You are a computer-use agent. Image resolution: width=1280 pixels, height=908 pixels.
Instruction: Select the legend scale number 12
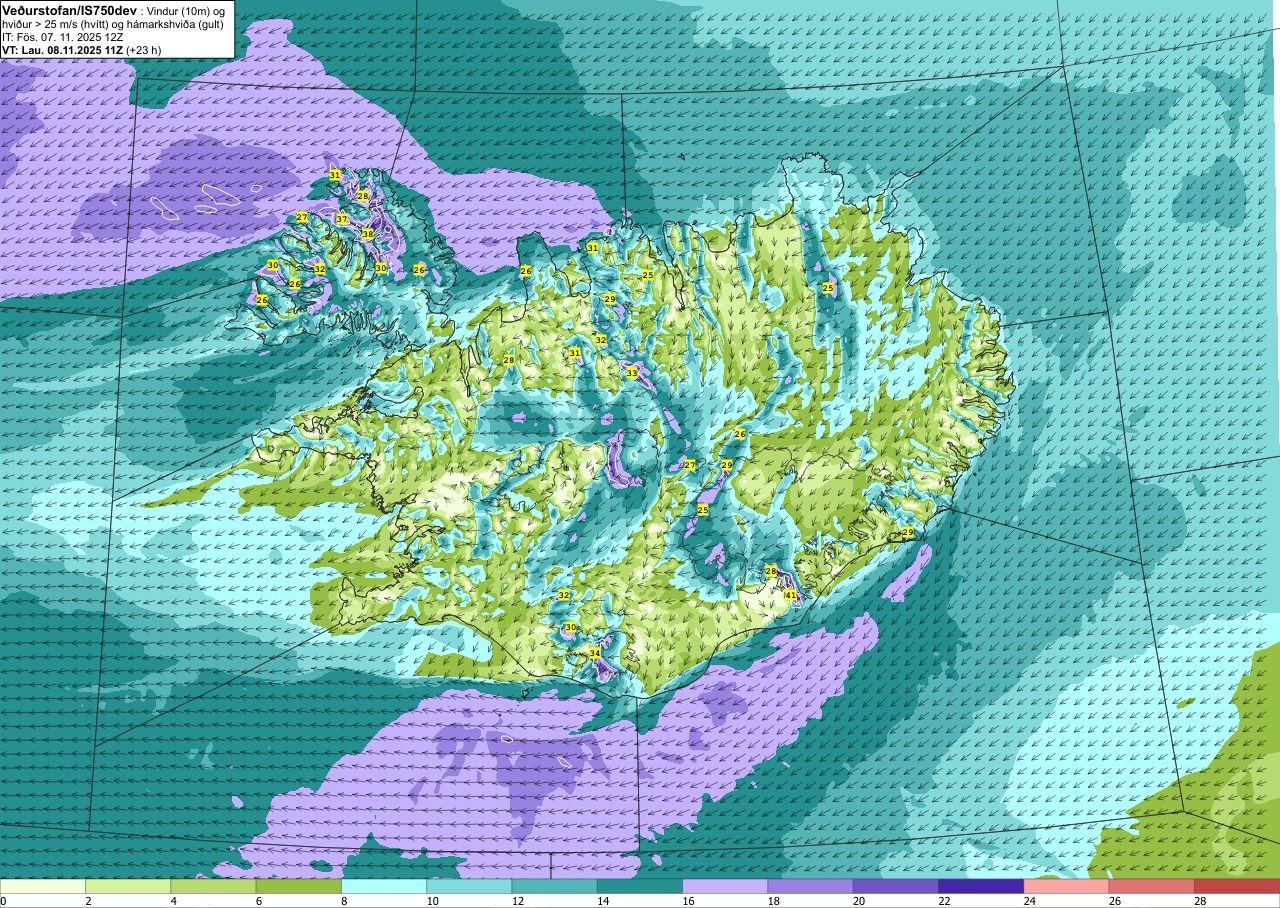[x=517, y=900]
